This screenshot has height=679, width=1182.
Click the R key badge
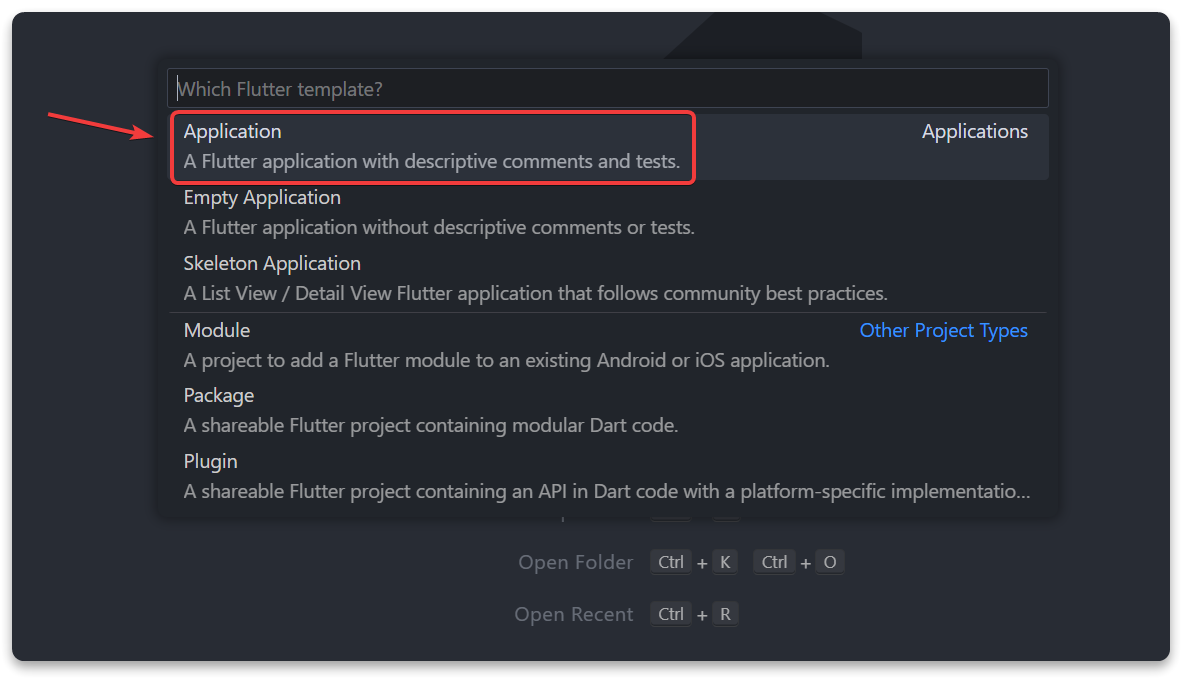[x=726, y=614]
